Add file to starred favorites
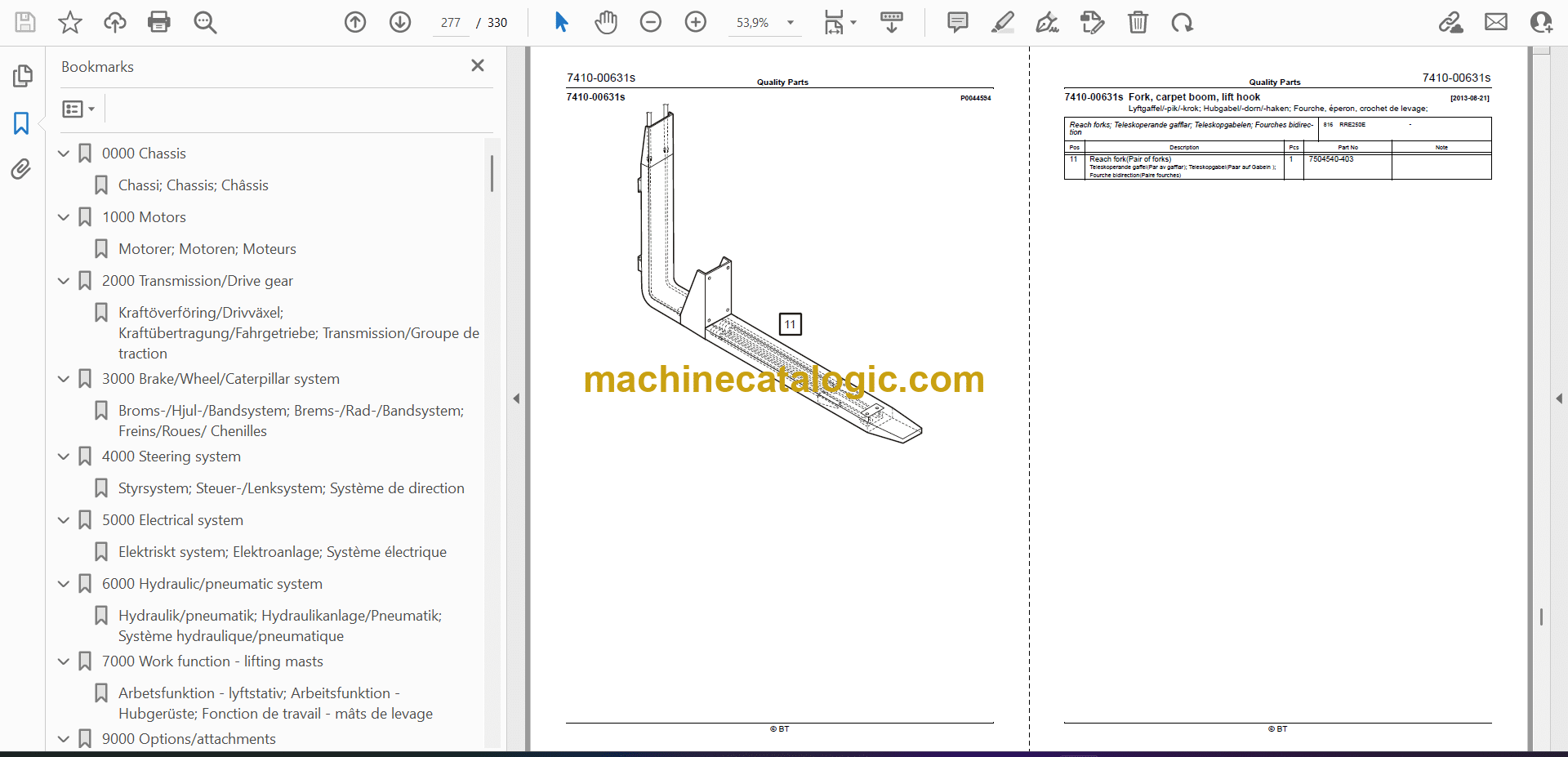 pyautogui.click(x=70, y=22)
